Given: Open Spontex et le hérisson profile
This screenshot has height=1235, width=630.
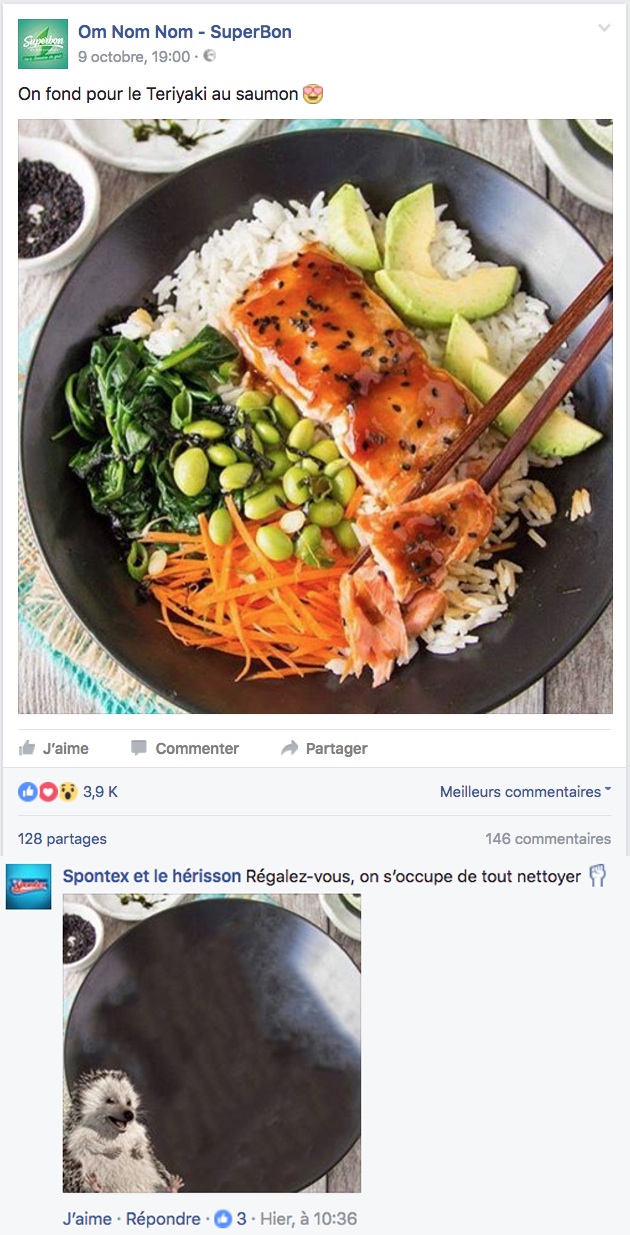Looking at the screenshot, I should 152,876.
